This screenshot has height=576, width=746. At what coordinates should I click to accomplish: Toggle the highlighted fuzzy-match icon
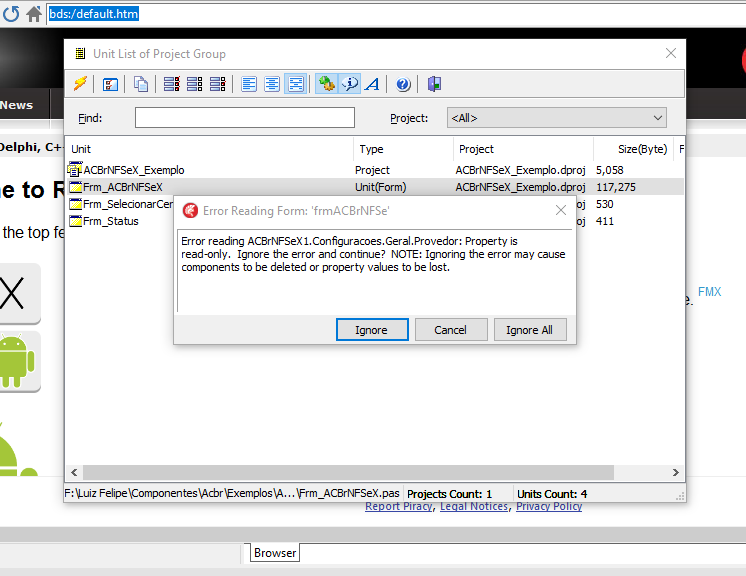click(295, 84)
